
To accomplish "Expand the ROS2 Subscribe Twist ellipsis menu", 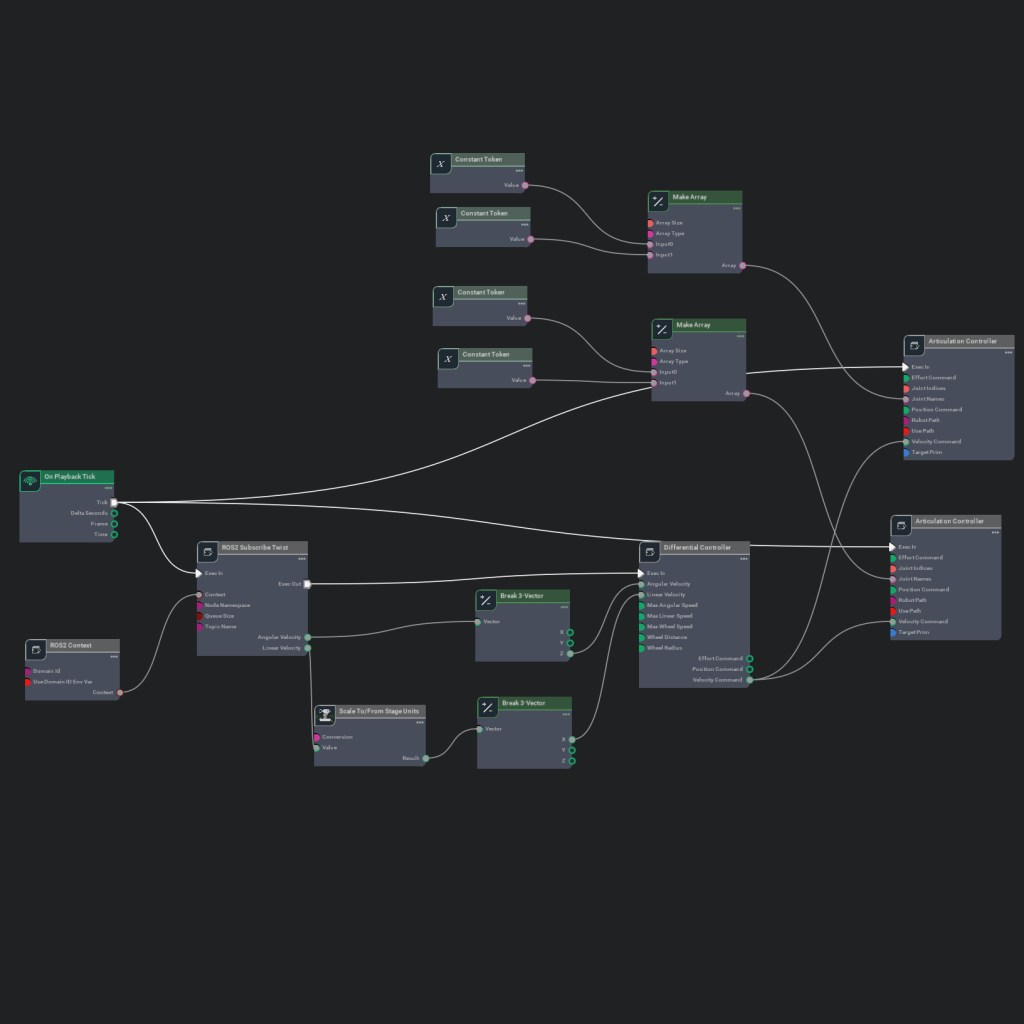I will [x=302, y=558].
